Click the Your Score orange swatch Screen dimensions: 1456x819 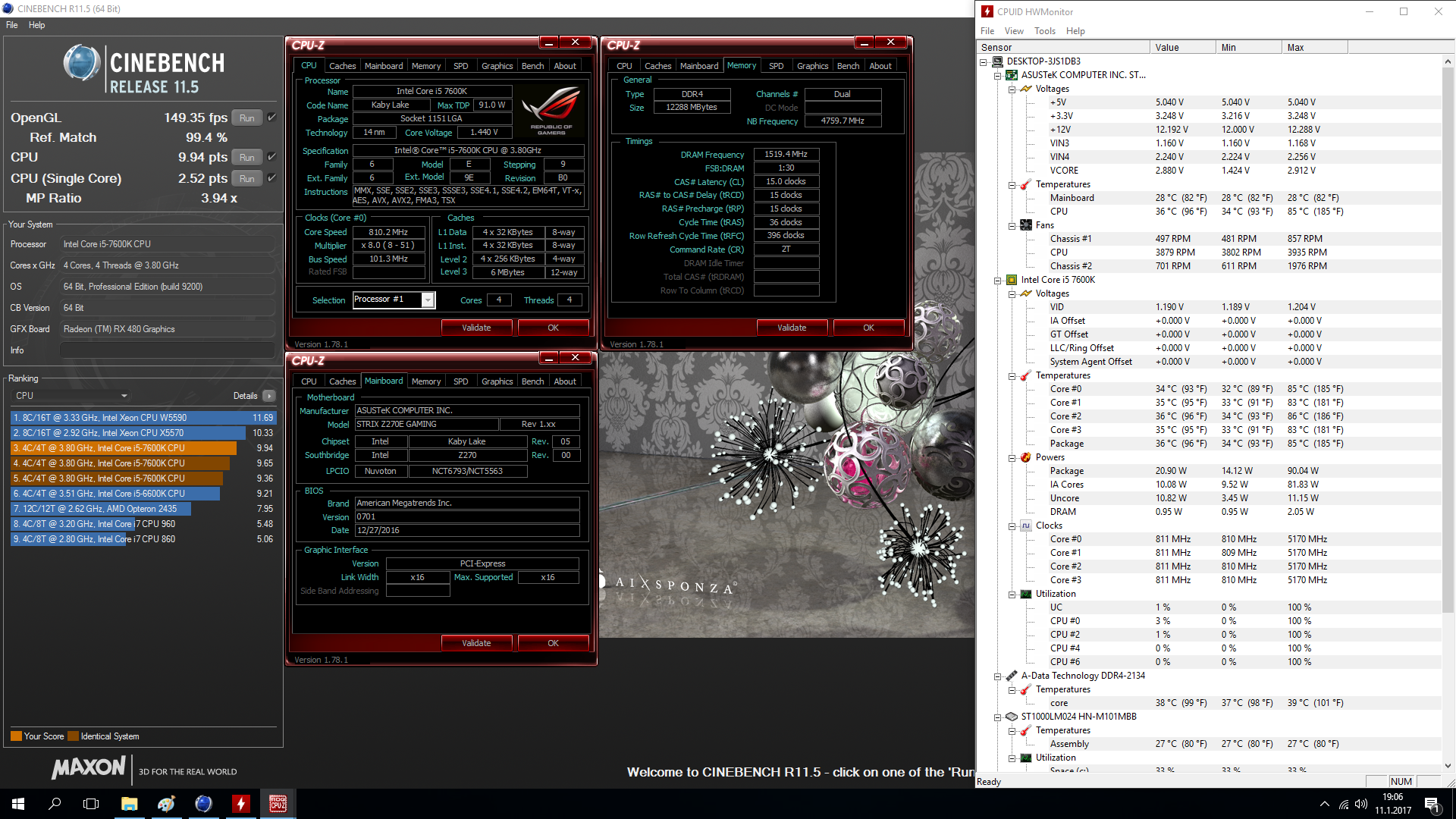(16, 736)
